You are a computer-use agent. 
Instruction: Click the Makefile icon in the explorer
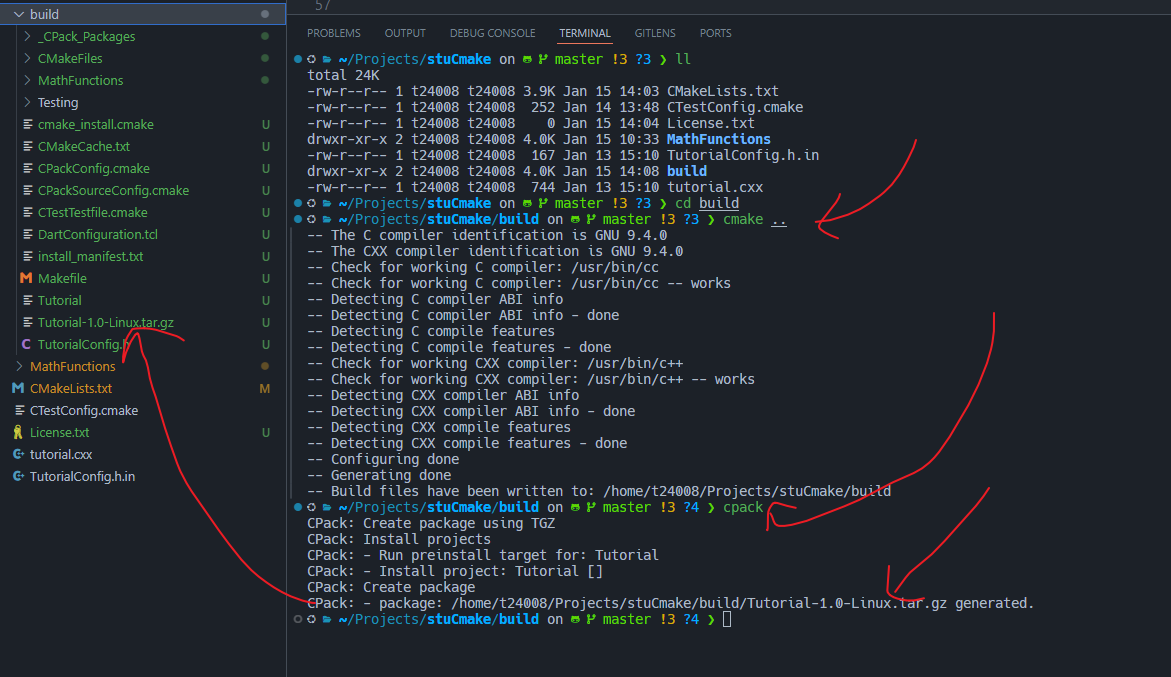pos(26,278)
